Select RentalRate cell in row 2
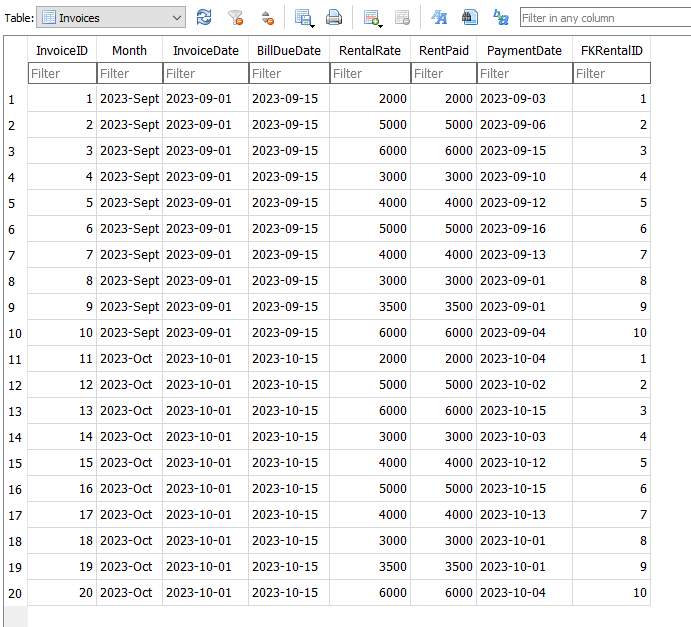The width and height of the screenshot is (691, 627). click(370, 125)
